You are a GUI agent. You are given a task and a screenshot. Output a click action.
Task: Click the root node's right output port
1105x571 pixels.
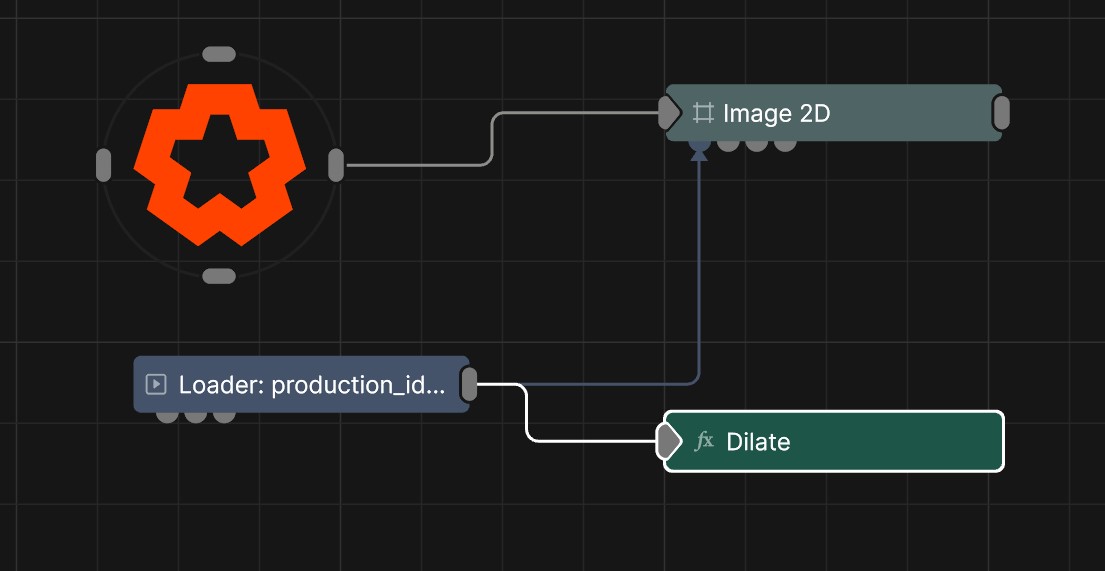336,165
